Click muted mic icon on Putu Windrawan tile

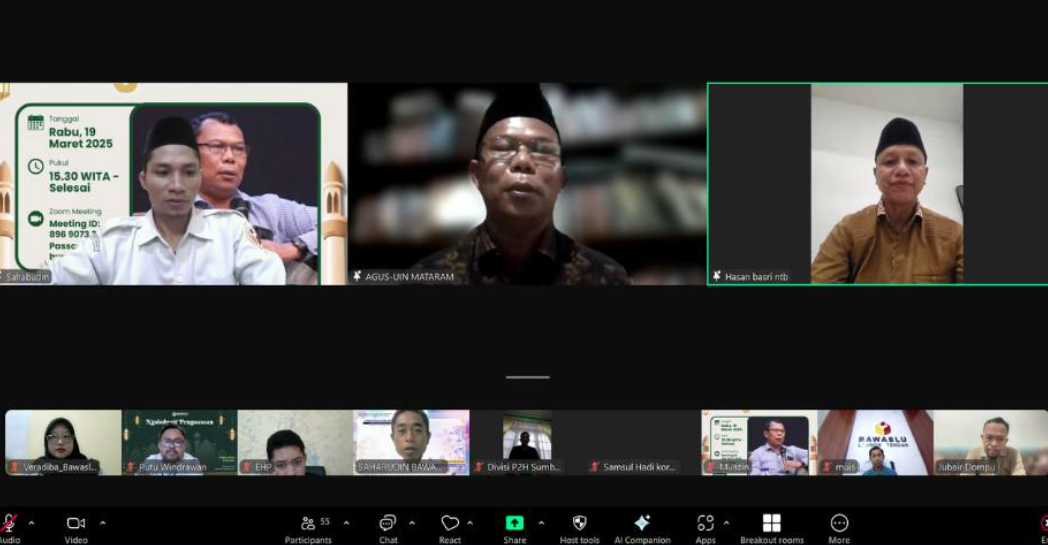[x=130, y=467]
